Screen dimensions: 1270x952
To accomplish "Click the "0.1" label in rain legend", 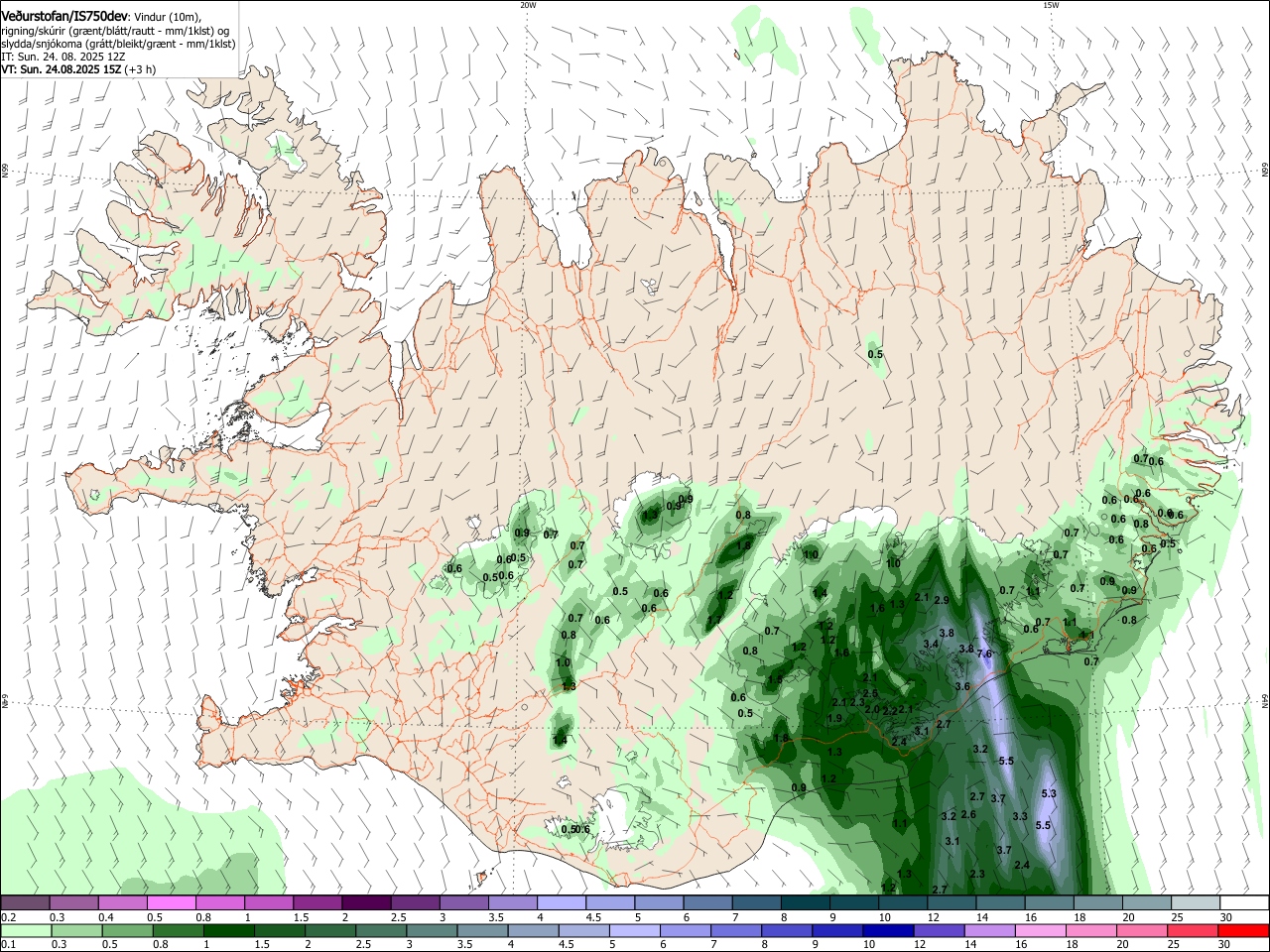I will (x=7, y=945).
